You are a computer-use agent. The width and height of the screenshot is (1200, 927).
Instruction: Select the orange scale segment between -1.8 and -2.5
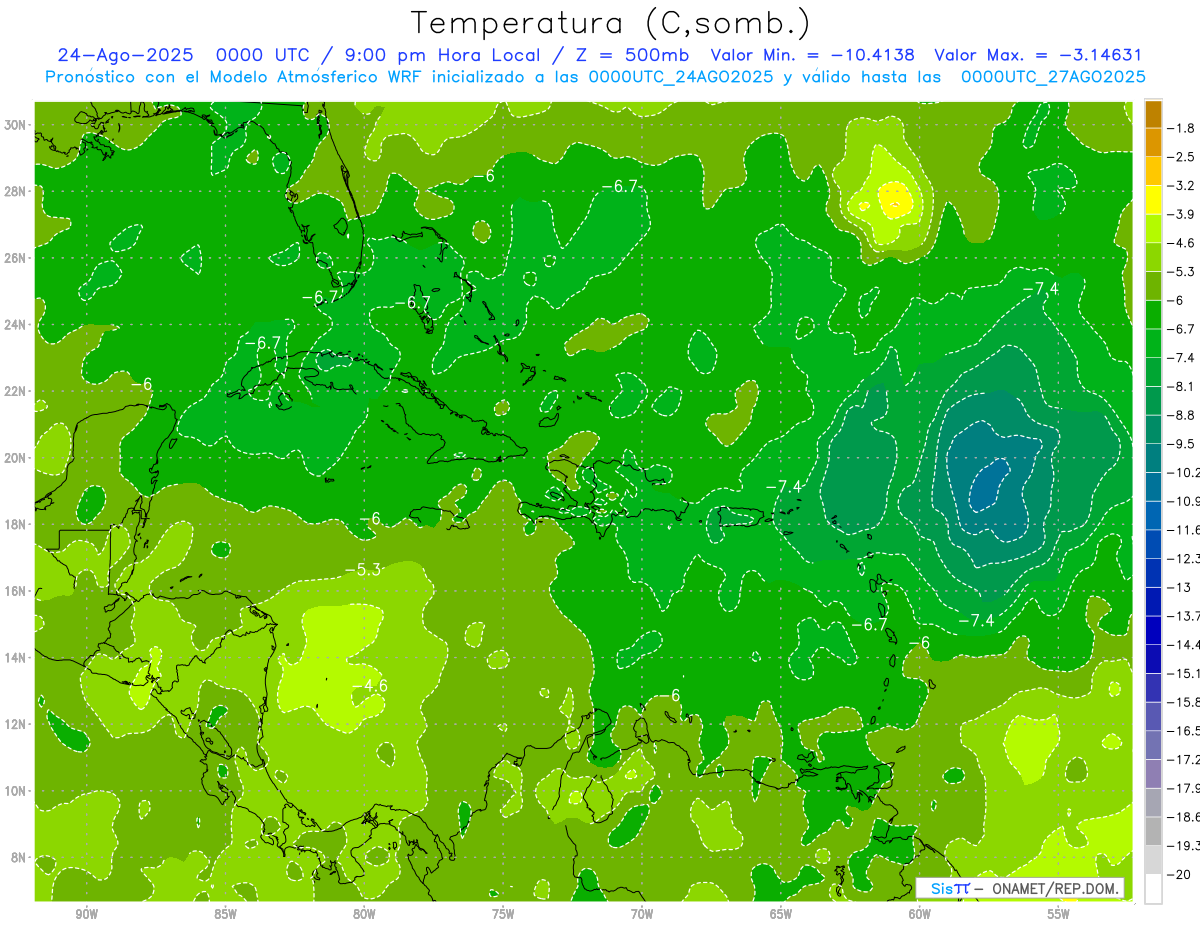(1153, 143)
